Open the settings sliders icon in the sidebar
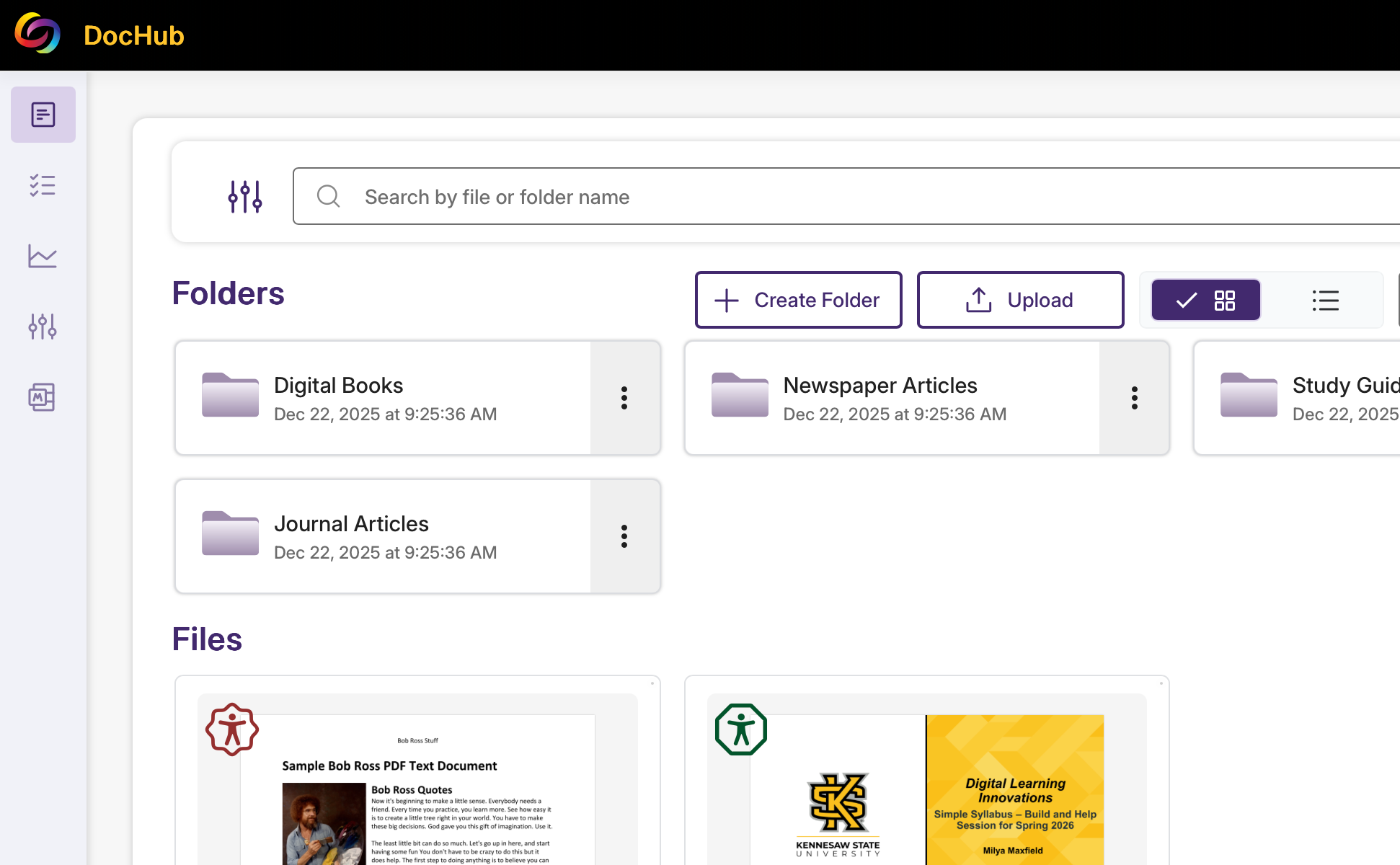The image size is (1400, 865). tap(43, 326)
